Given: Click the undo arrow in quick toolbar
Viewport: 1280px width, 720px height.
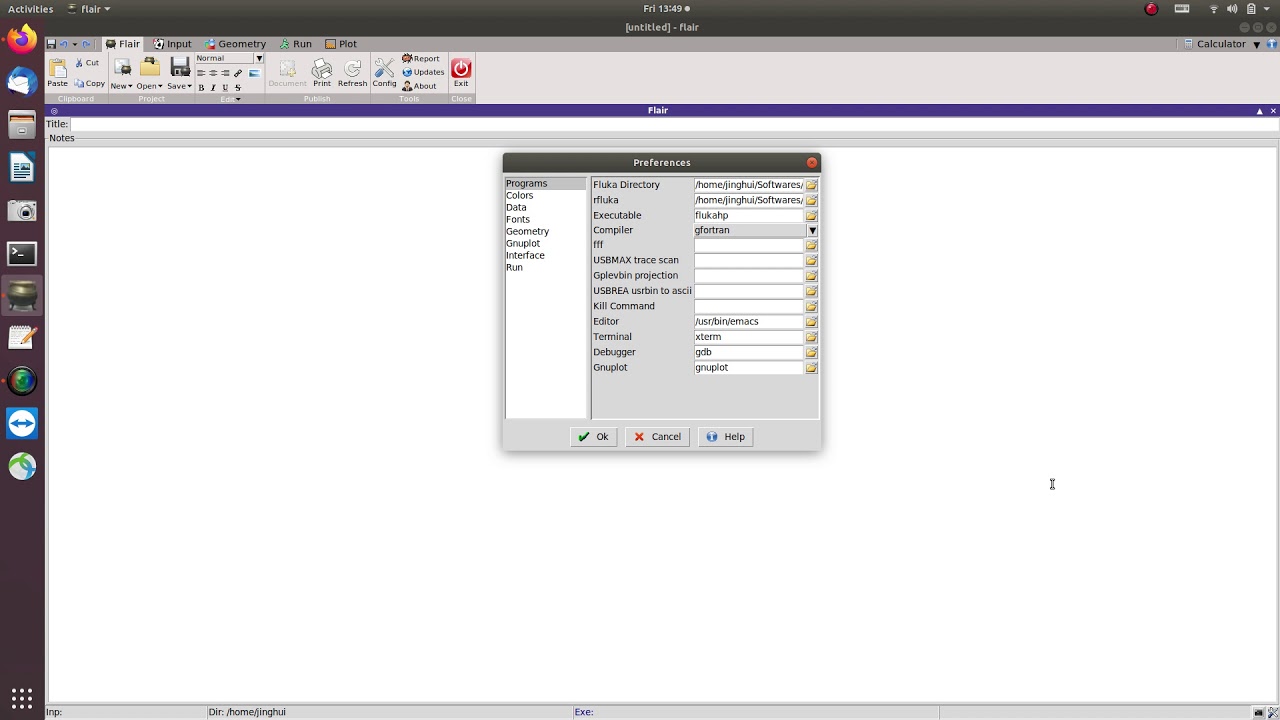Looking at the screenshot, I should (63, 44).
